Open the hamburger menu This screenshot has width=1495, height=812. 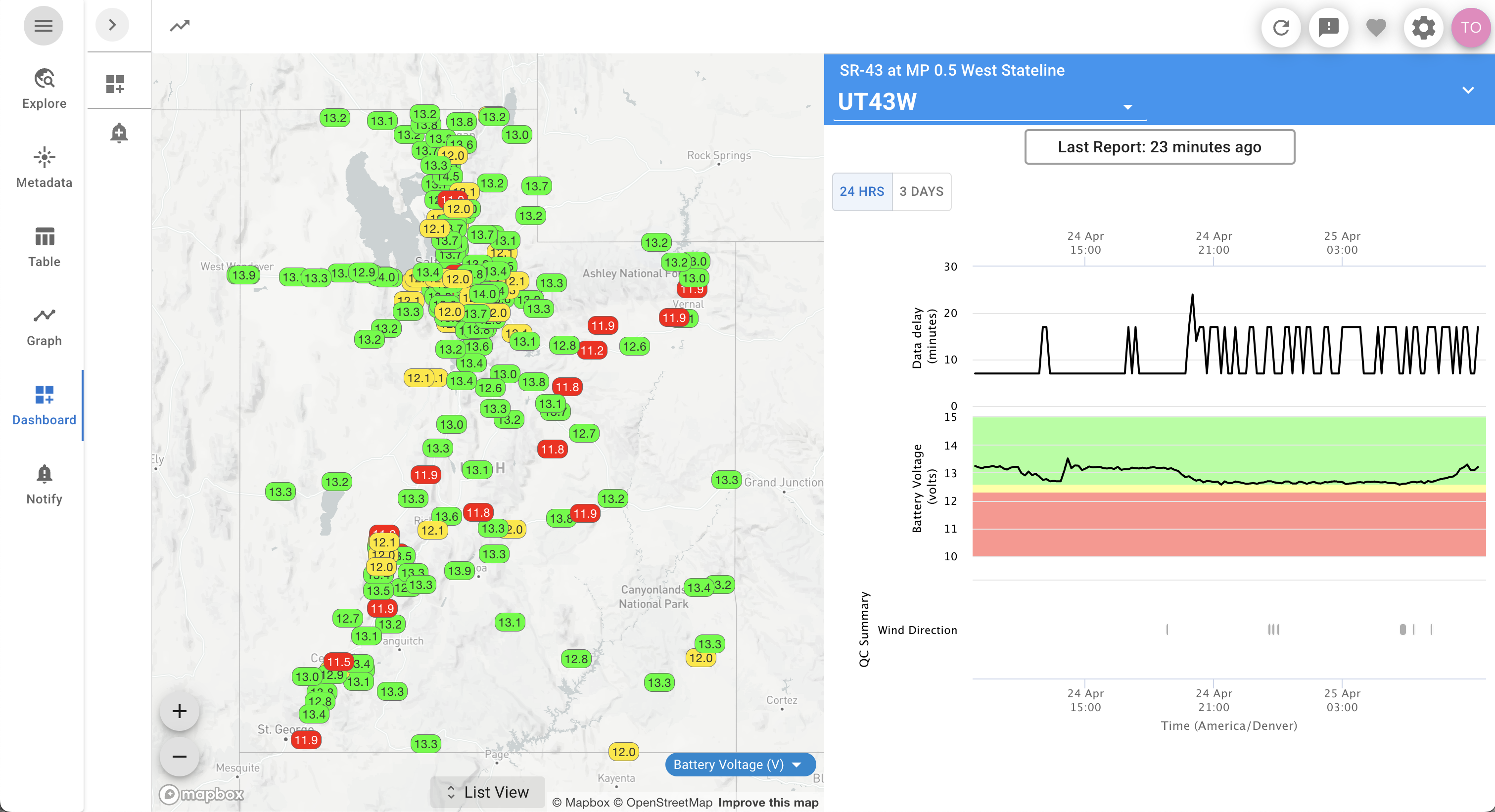[x=43, y=26]
